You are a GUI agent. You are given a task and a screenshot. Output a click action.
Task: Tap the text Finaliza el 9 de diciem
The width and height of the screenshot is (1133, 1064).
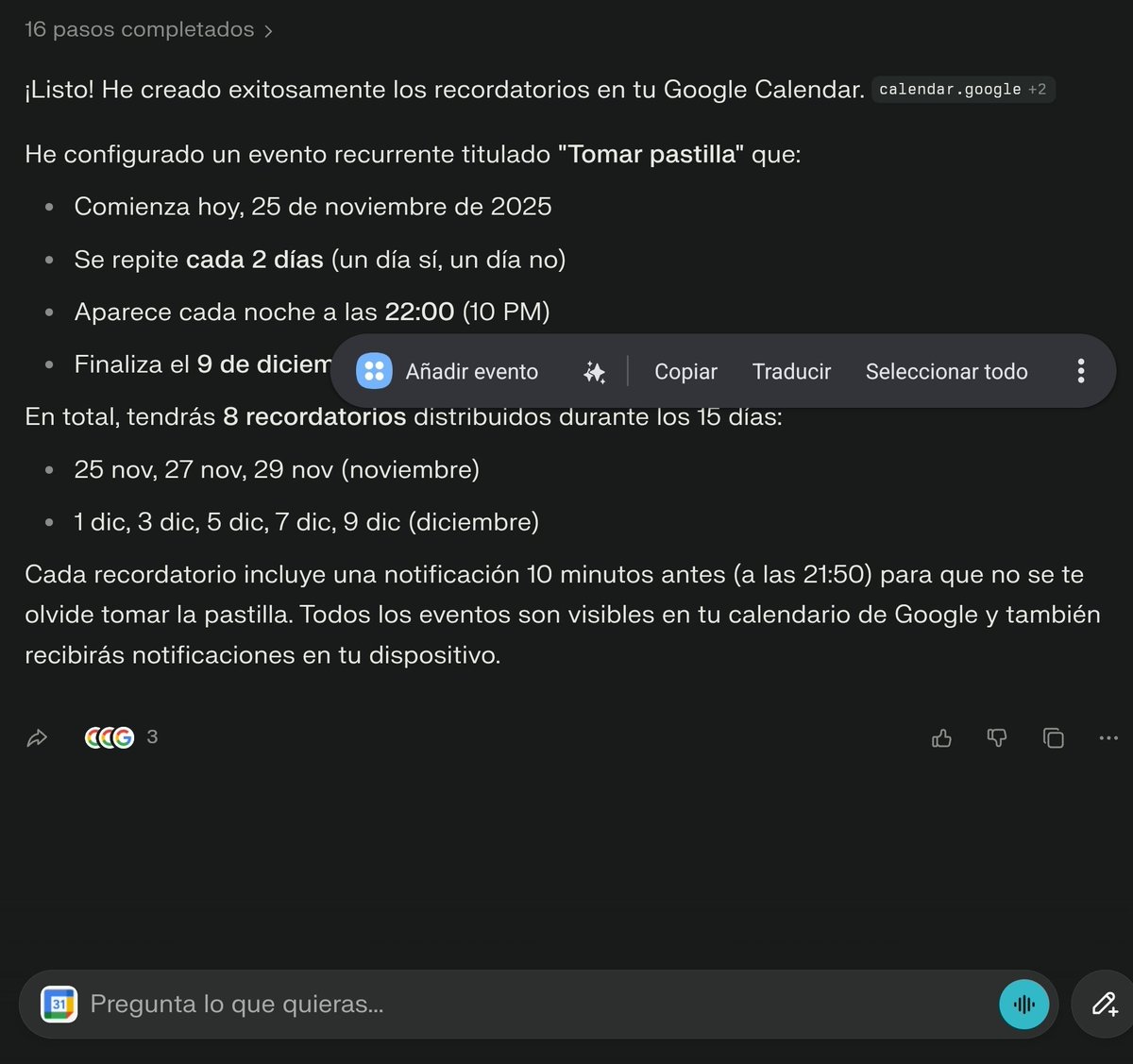click(203, 364)
